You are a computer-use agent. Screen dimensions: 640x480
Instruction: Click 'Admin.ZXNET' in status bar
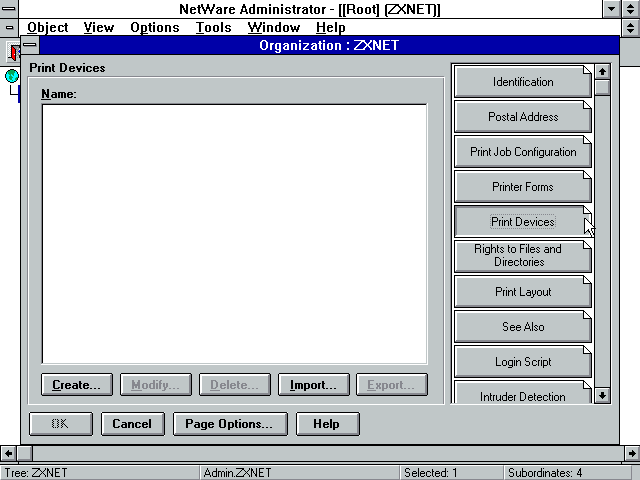[x=237, y=473]
